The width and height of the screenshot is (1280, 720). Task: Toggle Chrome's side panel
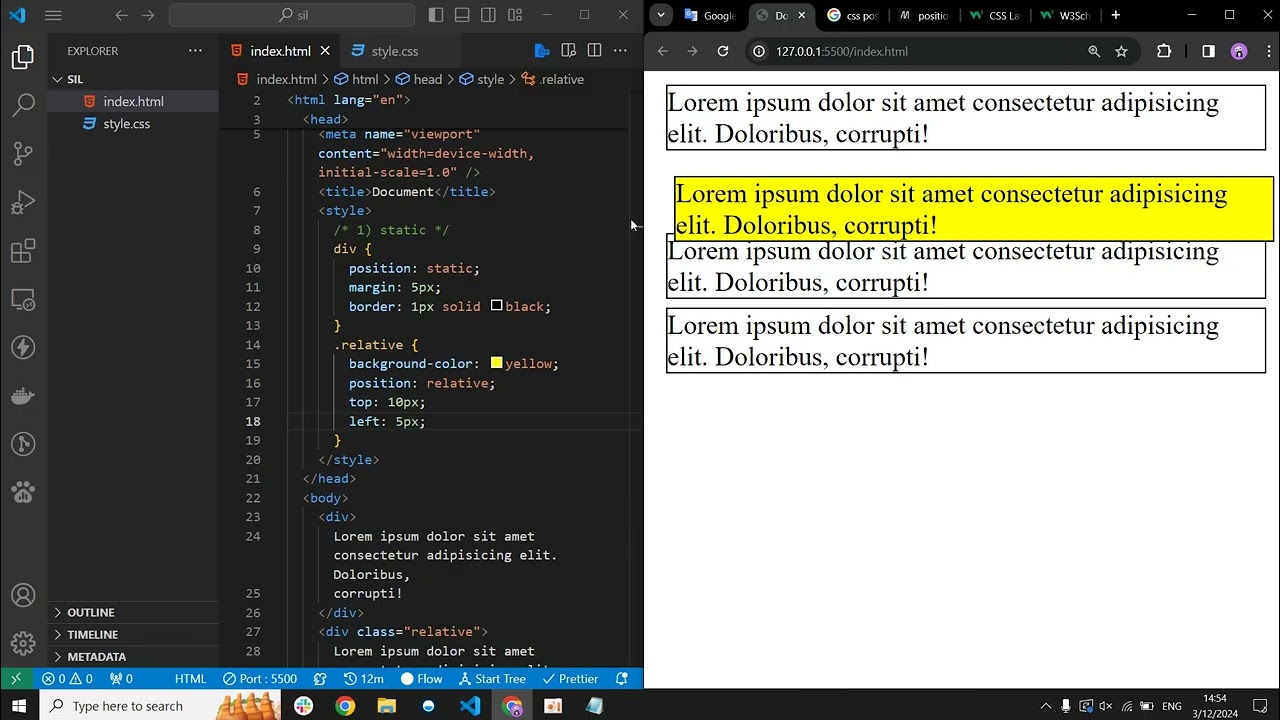(1208, 51)
